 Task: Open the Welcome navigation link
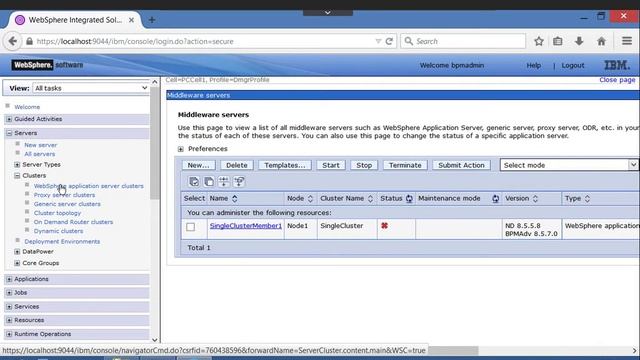coord(27,107)
